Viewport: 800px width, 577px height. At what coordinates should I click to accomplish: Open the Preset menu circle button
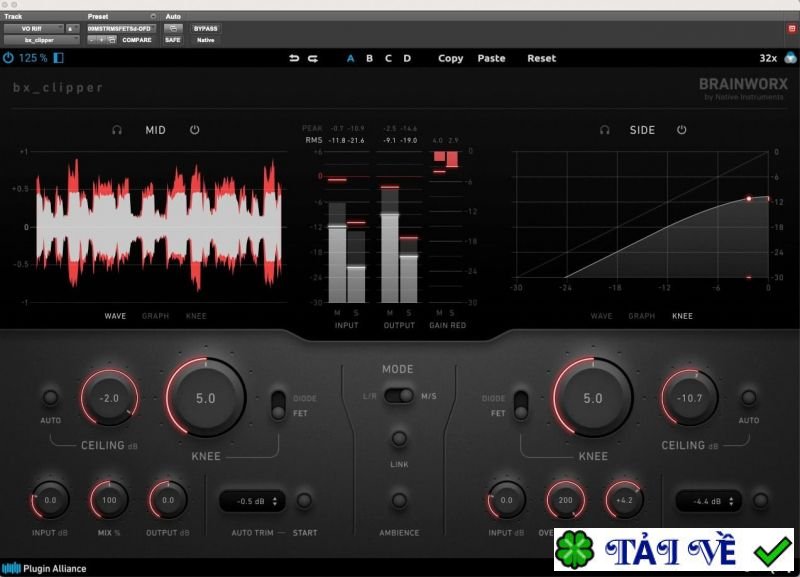[153, 16]
